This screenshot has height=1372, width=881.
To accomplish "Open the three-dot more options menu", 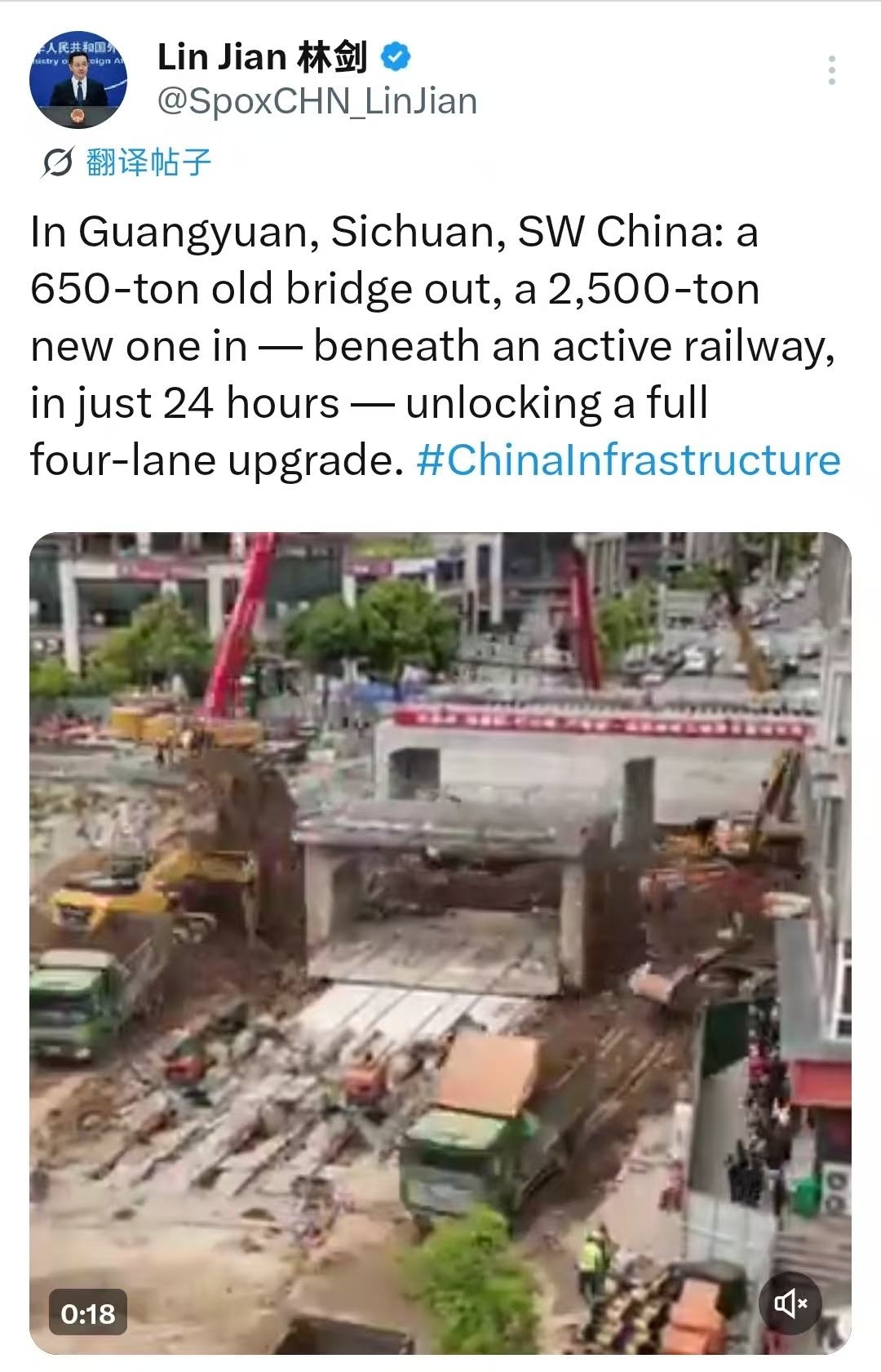I will click(x=831, y=70).
